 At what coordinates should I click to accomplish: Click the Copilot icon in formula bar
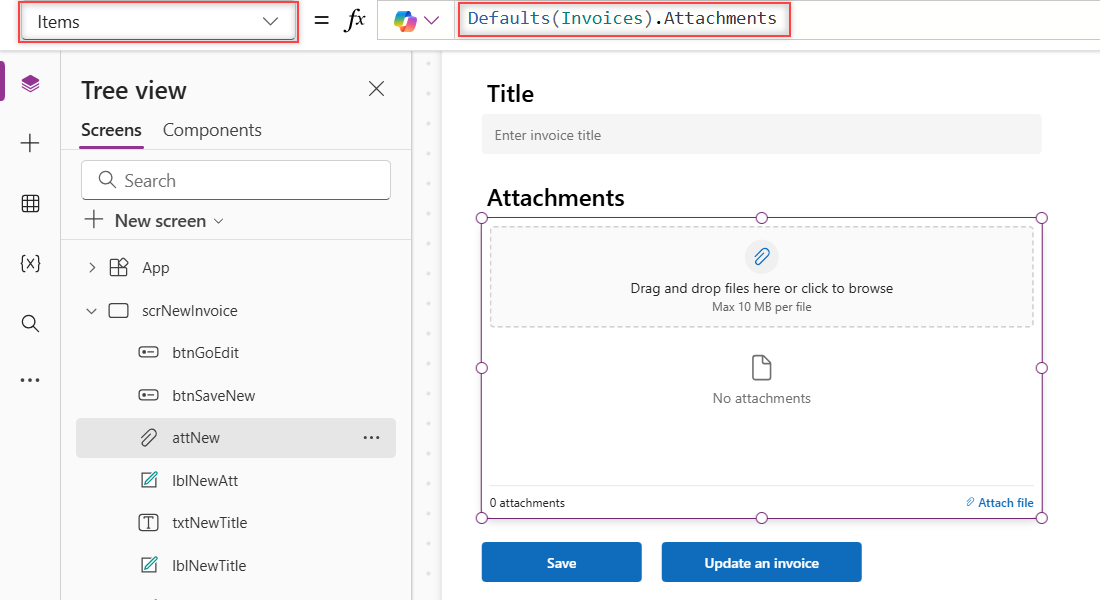[x=405, y=21]
